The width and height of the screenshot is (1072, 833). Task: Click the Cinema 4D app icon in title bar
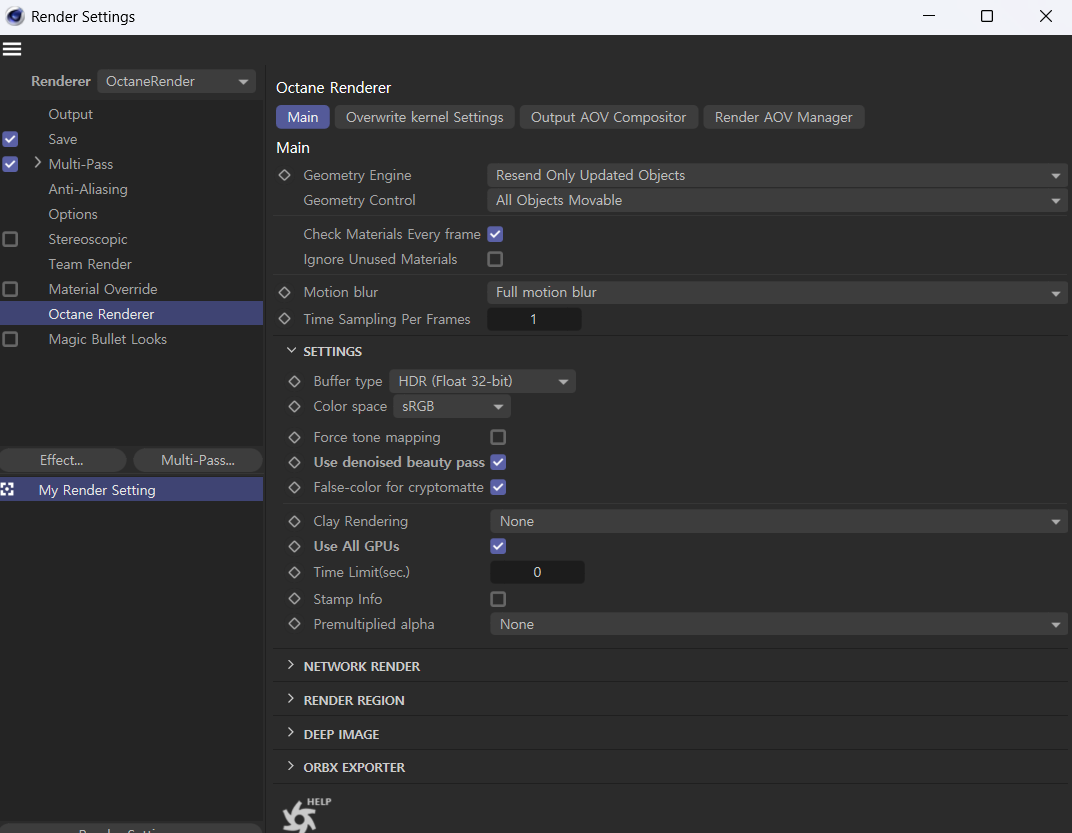coord(14,16)
